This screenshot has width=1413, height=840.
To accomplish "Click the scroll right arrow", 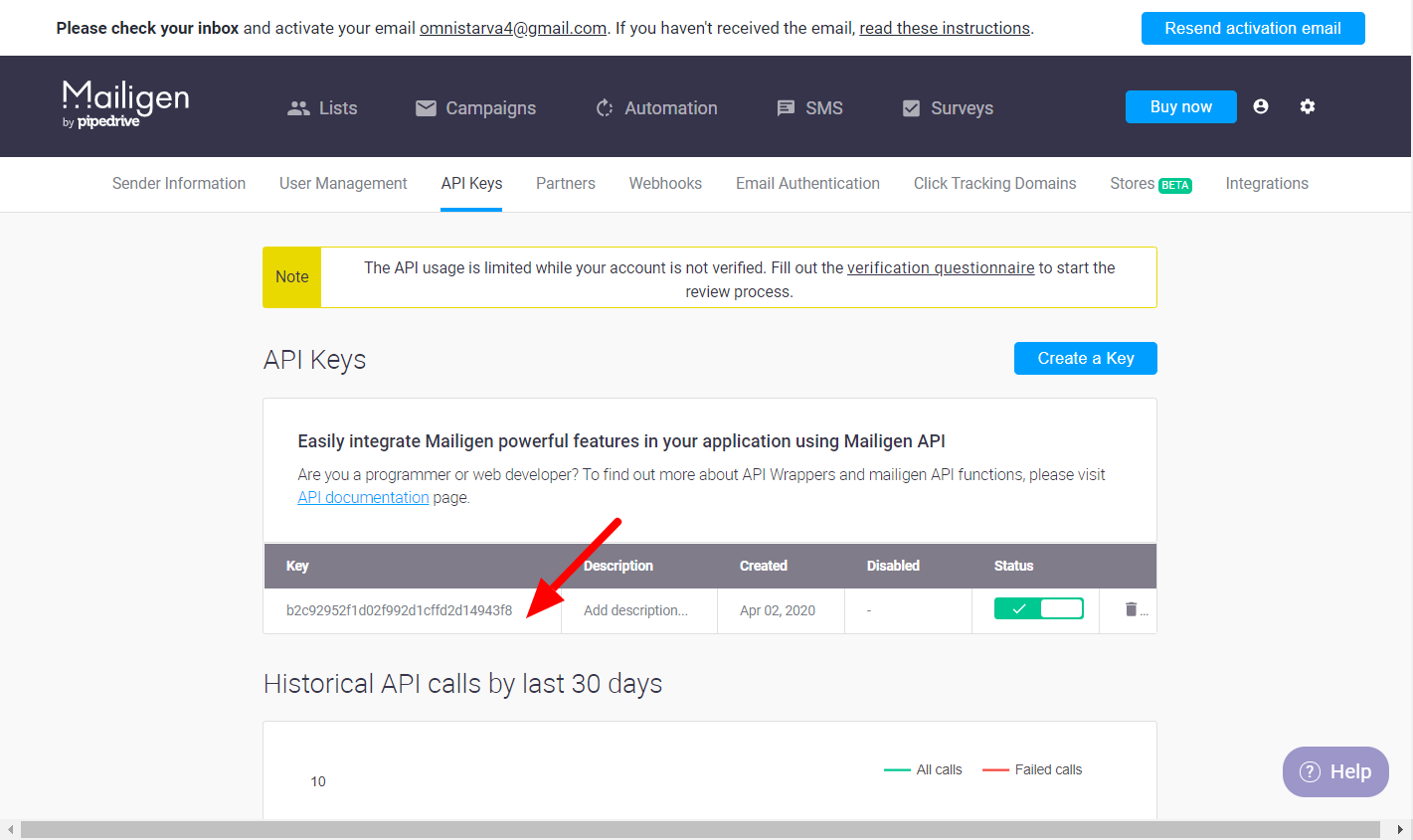I will tap(1400, 830).
